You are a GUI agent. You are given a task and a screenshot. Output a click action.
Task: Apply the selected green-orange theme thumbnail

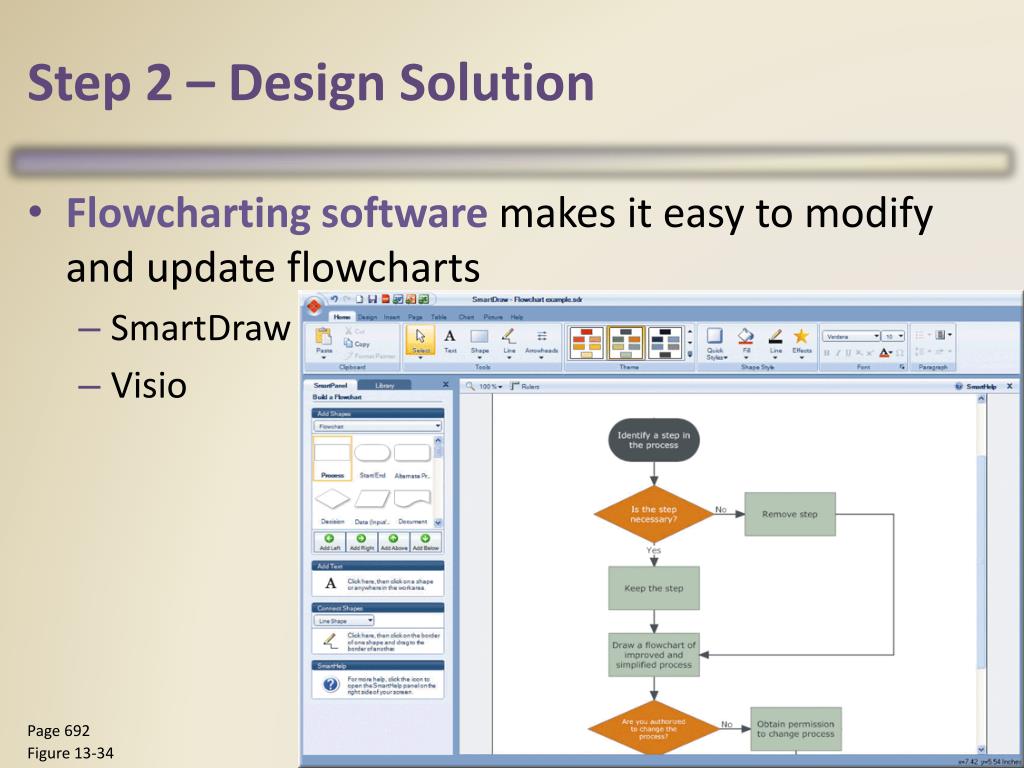626,343
